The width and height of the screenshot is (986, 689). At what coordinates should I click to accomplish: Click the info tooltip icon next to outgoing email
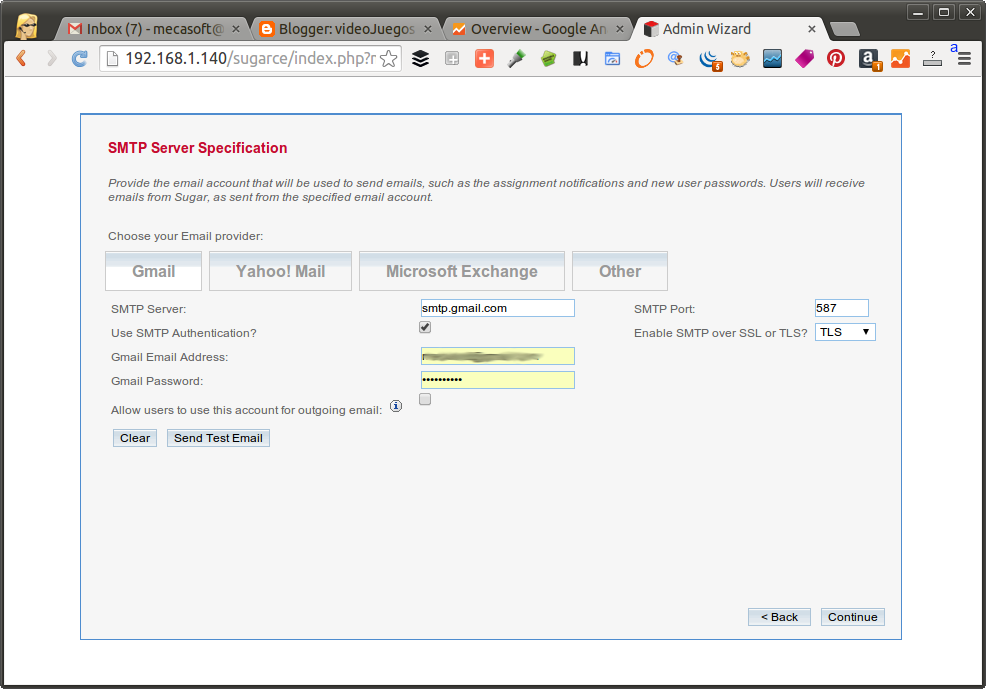(x=396, y=405)
